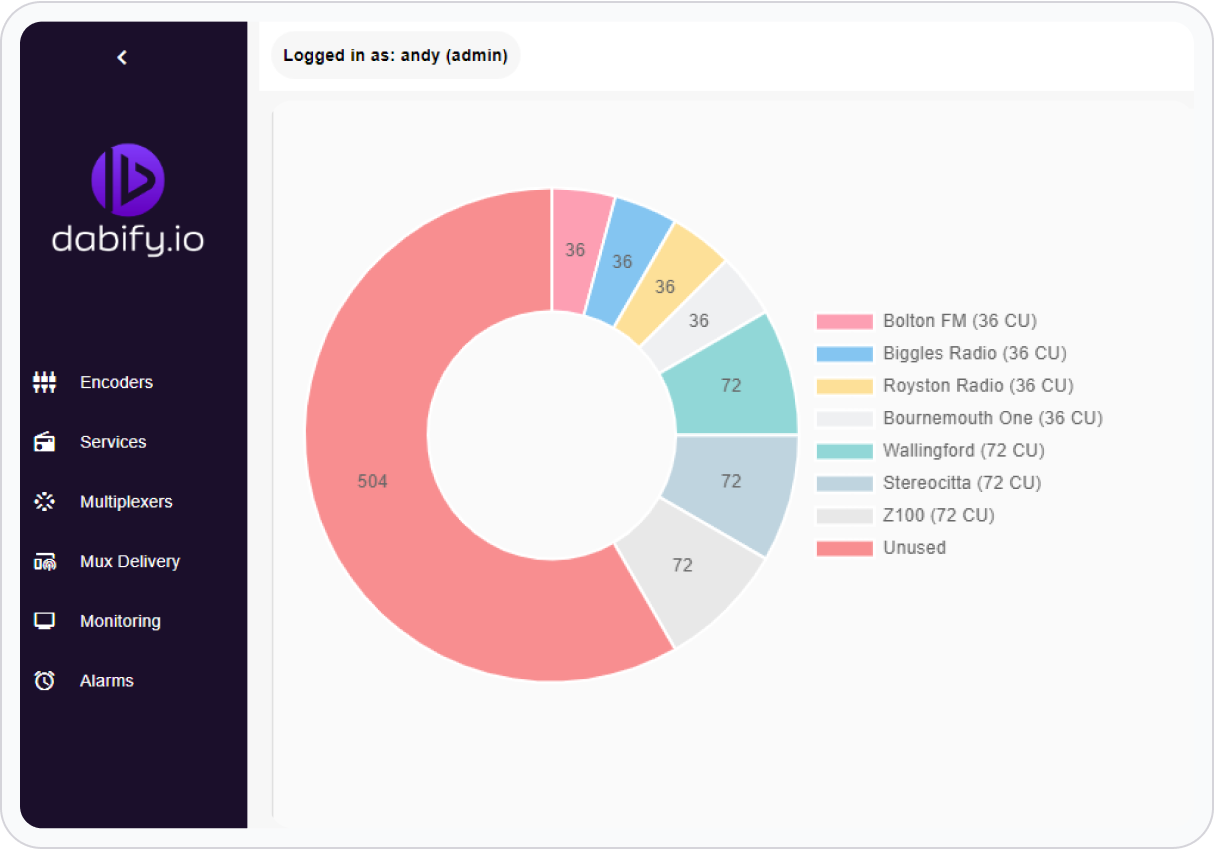Click the Alarms clock icon
Viewport: 1214px width, 849px height.
coord(44,681)
